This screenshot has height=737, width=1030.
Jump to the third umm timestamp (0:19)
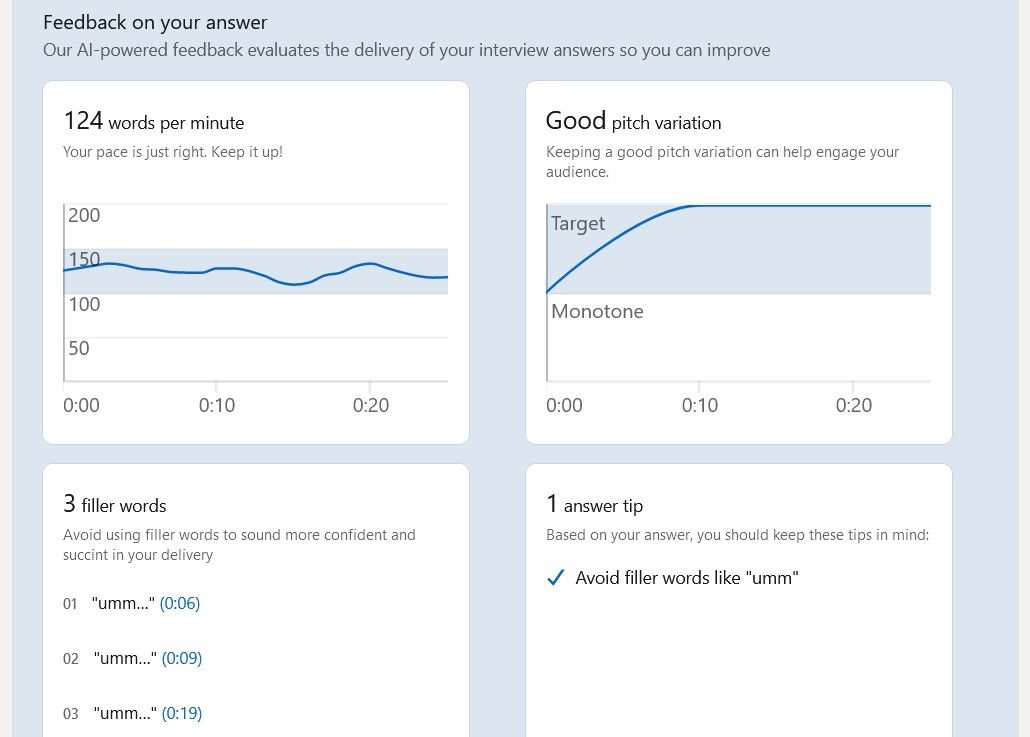181,713
